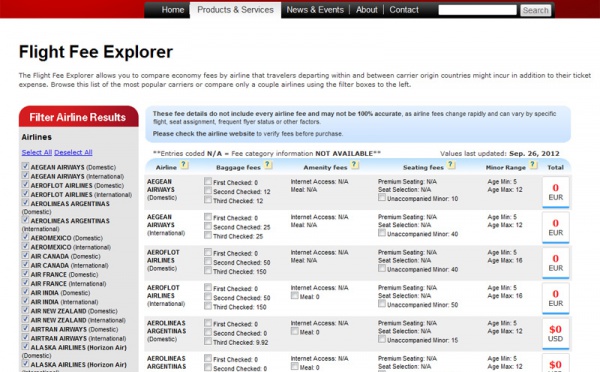Go to the Home menu item
The height and width of the screenshot is (372, 600).
click(173, 10)
